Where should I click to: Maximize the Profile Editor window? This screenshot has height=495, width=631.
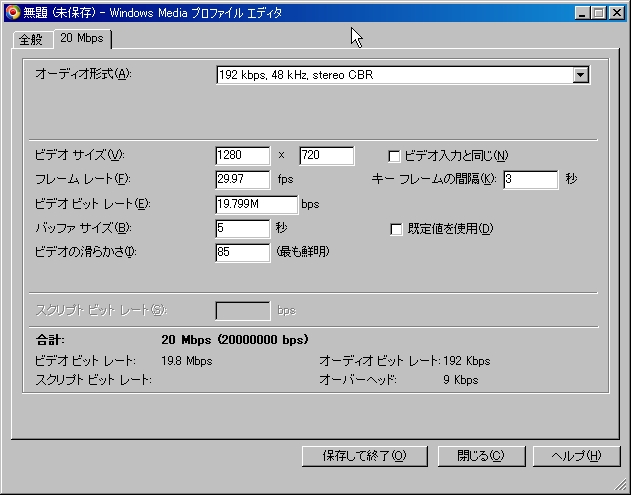point(598,13)
